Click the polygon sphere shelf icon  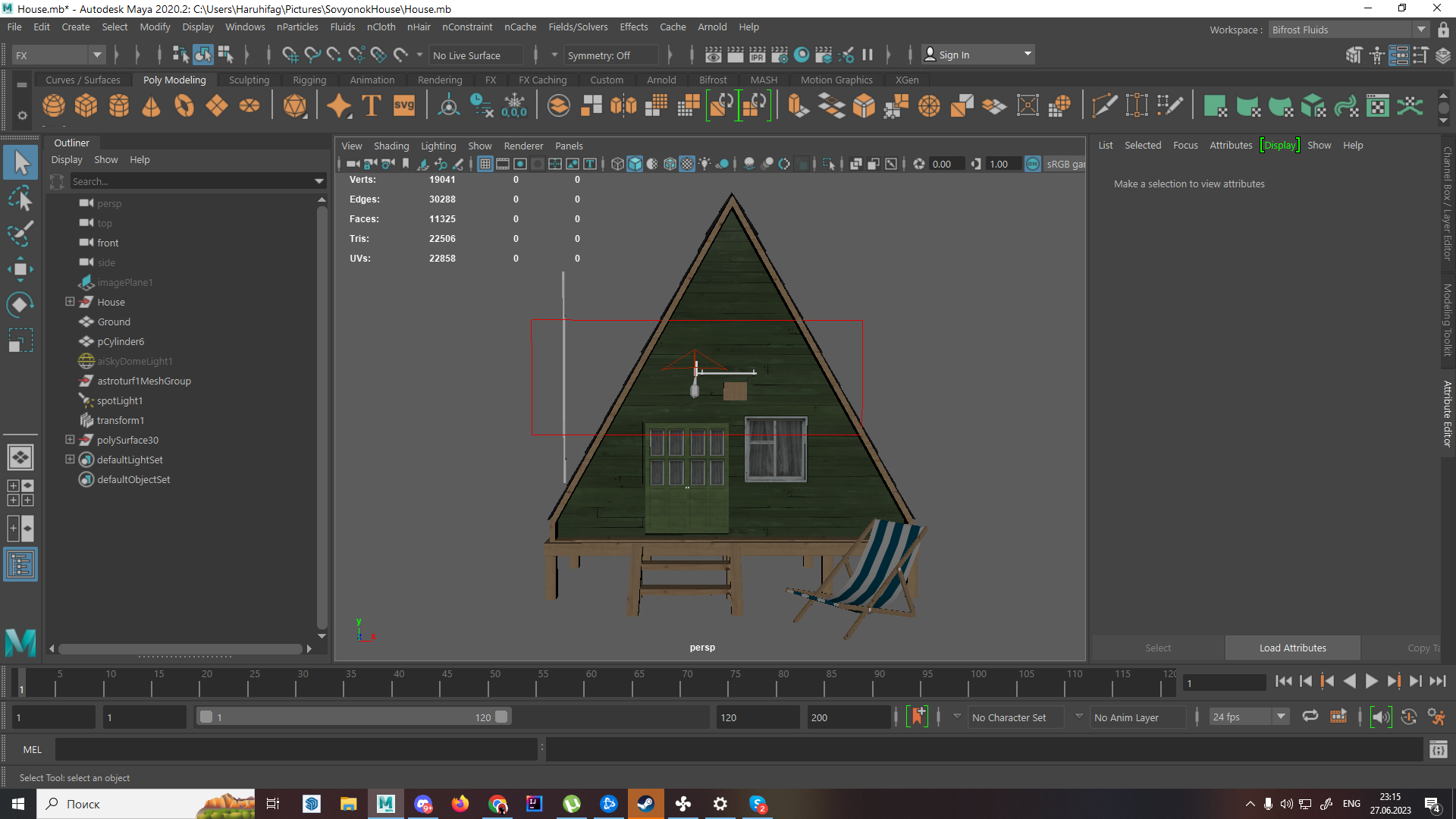click(53, 105)
